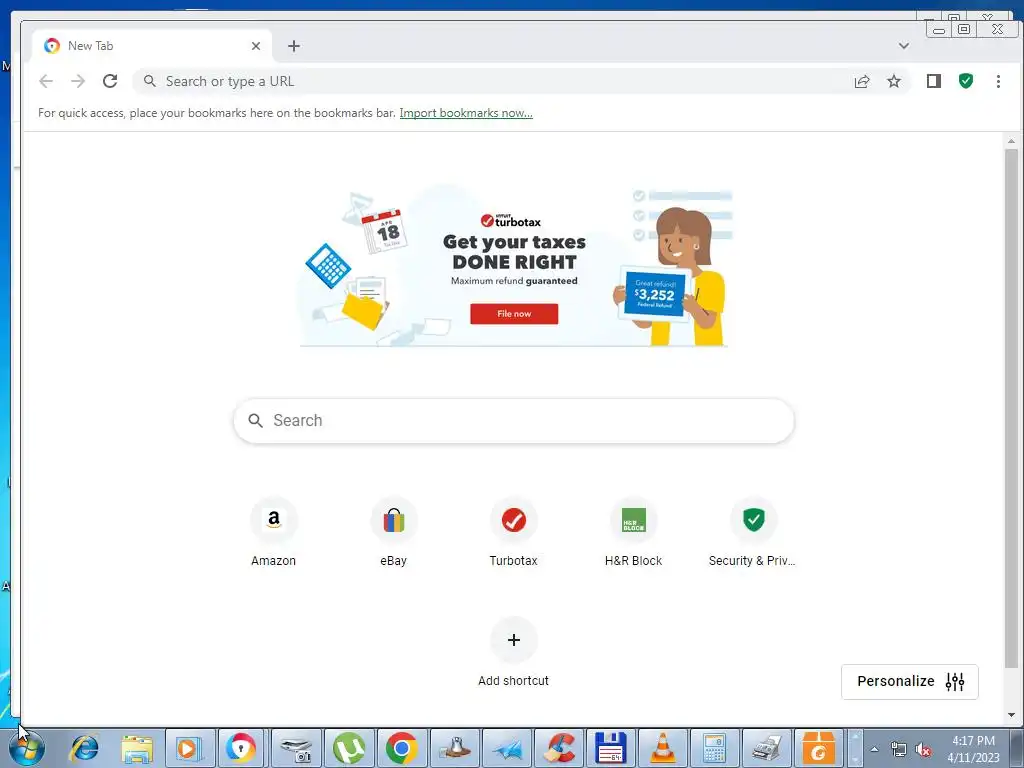This screenshot has height=768, width=1024.
Task: Open the blue floppy disk app in taskbar
Action: [611, 748]
